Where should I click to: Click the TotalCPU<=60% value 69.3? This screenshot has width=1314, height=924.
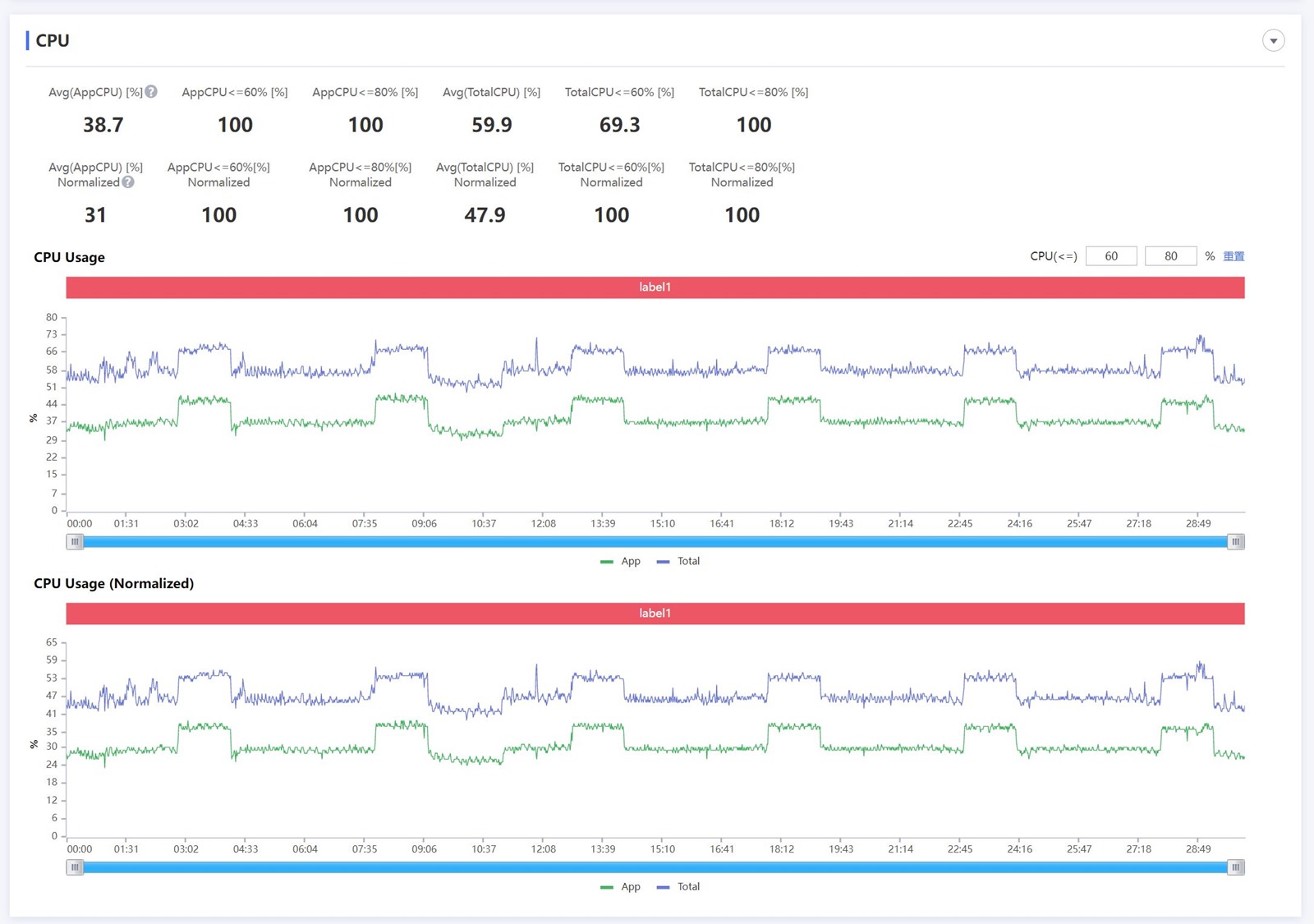click(619, 125)
